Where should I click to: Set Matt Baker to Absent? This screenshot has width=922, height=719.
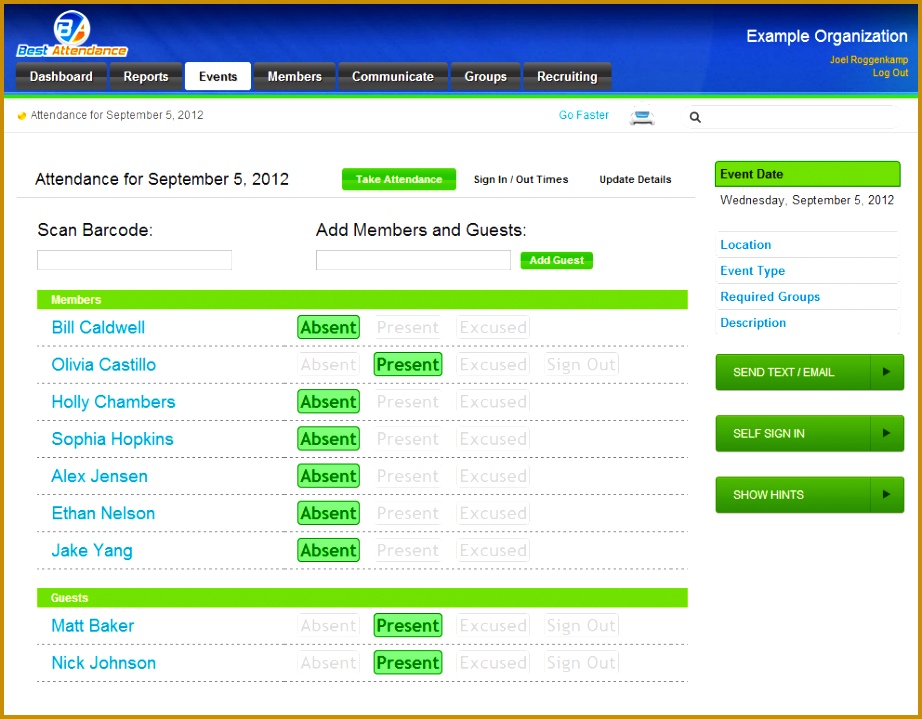pos(328,624)
